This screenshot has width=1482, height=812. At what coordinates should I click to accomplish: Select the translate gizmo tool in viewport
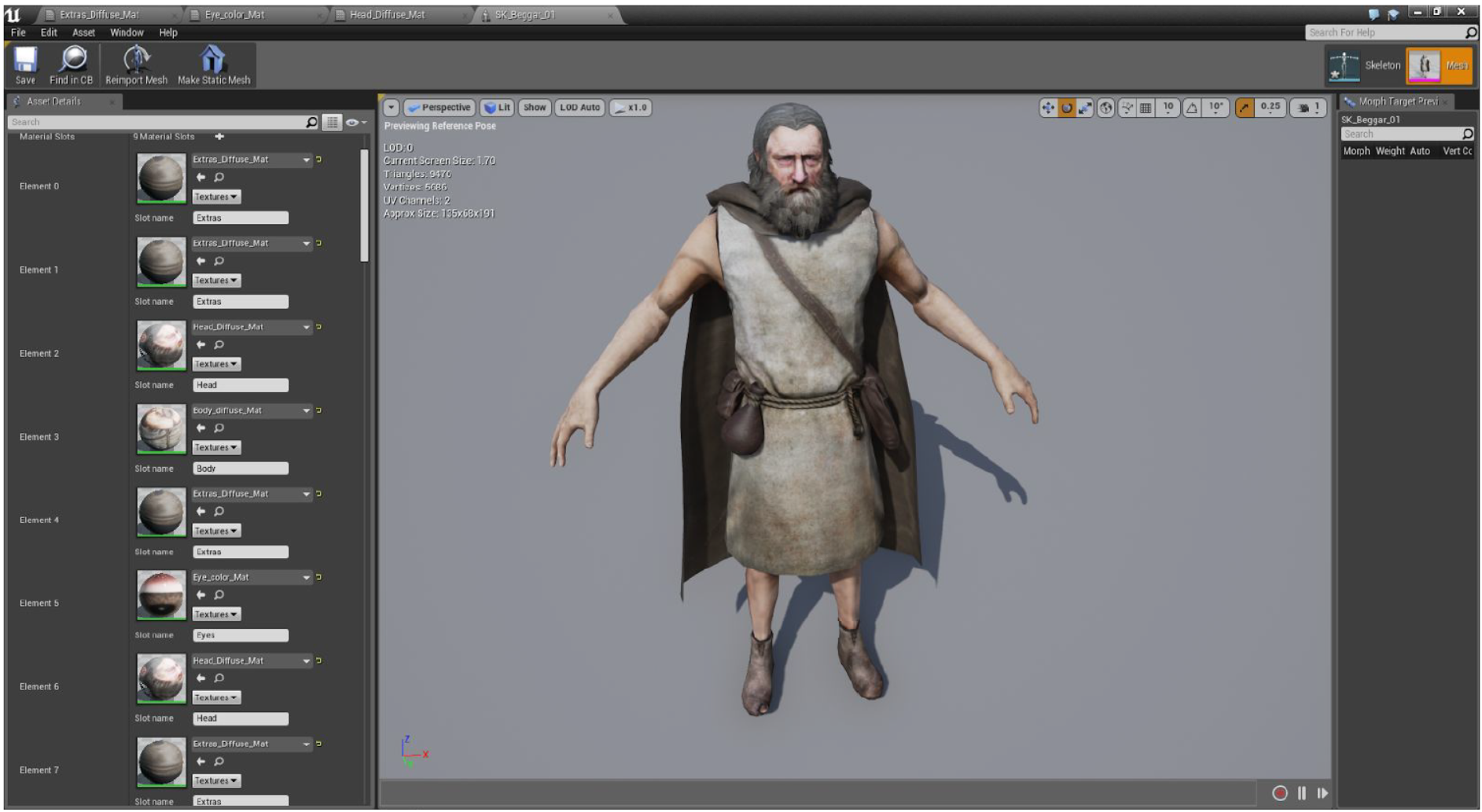[1048, 108]
